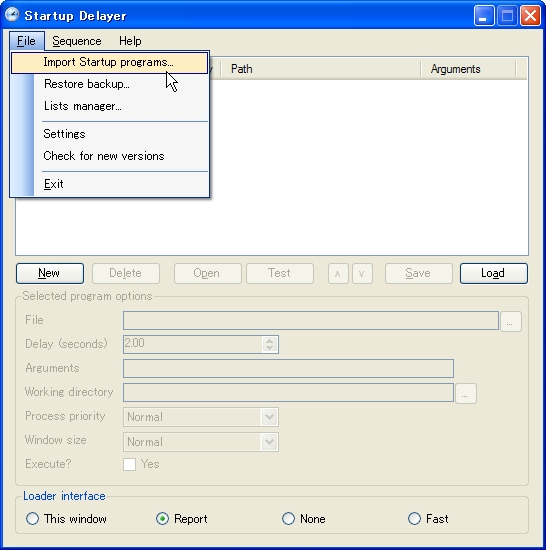
Task: Close the Startup Delayer window
Action: tap(530, 15)
